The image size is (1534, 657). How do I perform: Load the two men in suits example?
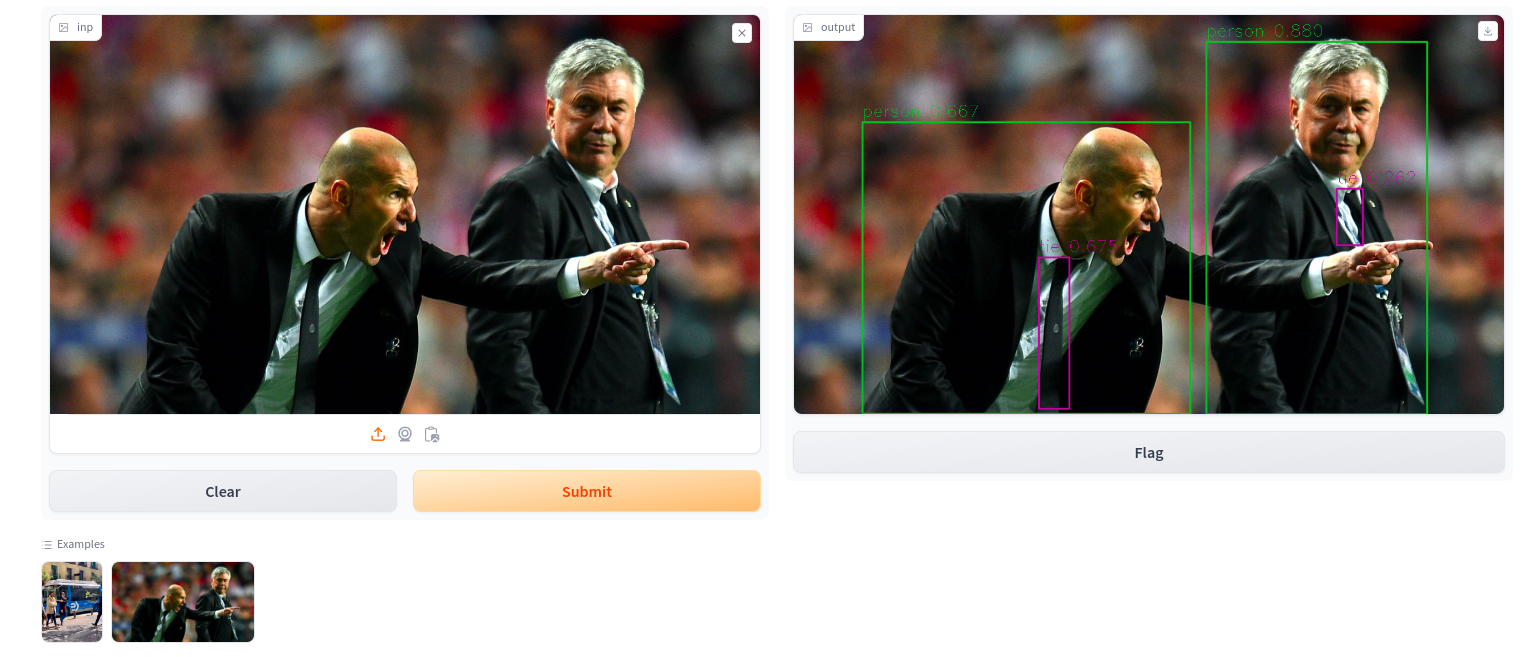(183, 602)
